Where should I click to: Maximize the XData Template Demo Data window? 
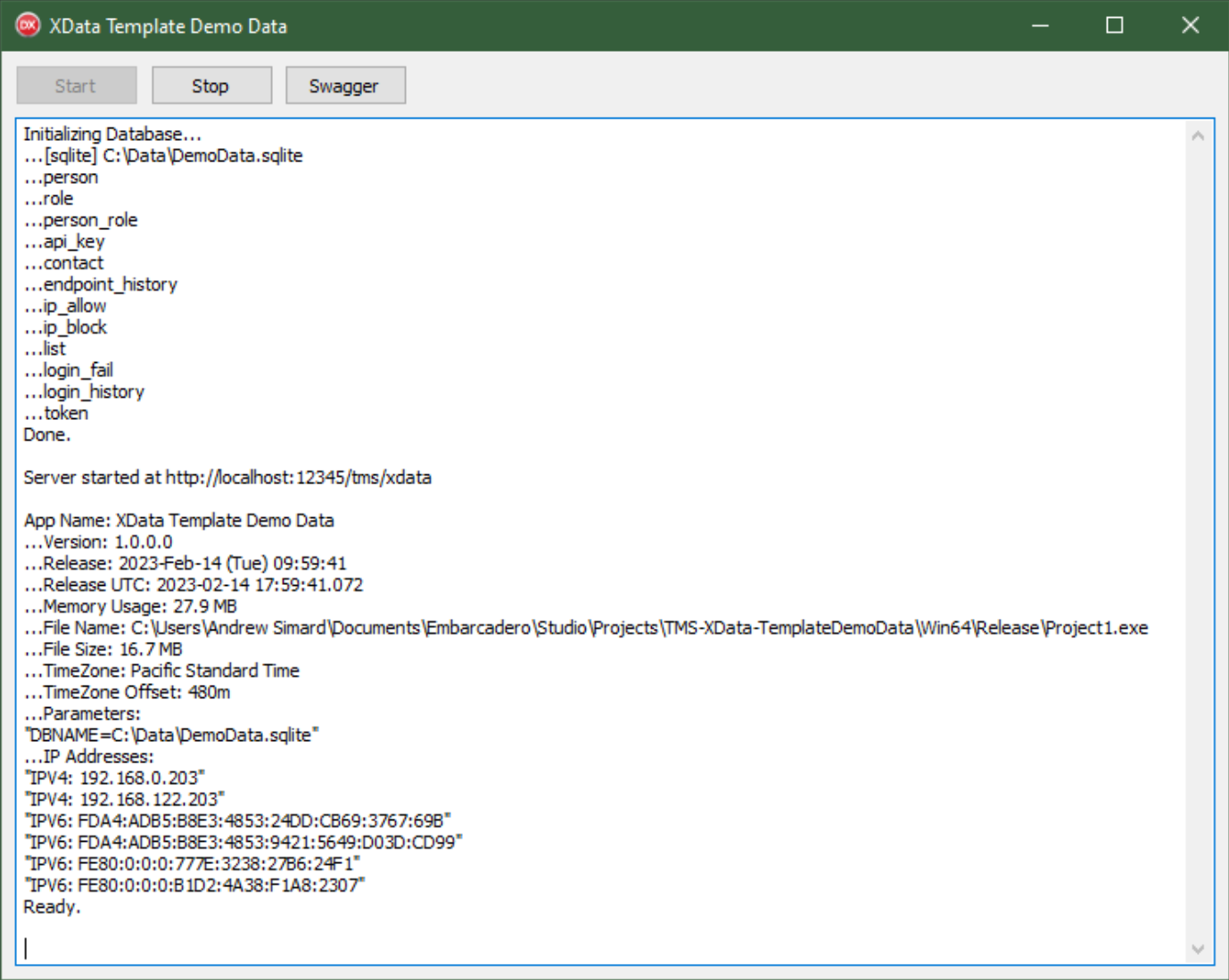(1115, 25)
